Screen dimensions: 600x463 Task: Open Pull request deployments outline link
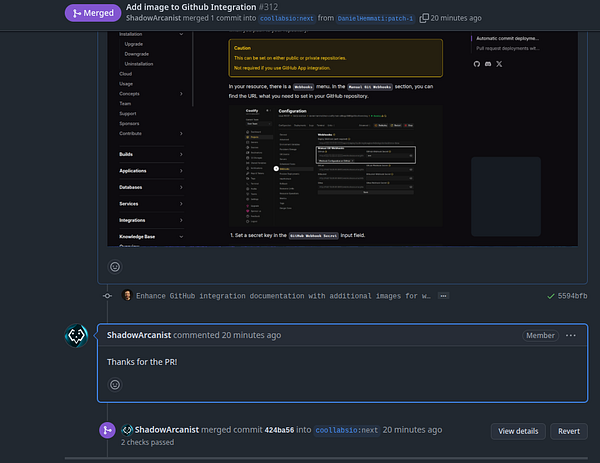507,48
